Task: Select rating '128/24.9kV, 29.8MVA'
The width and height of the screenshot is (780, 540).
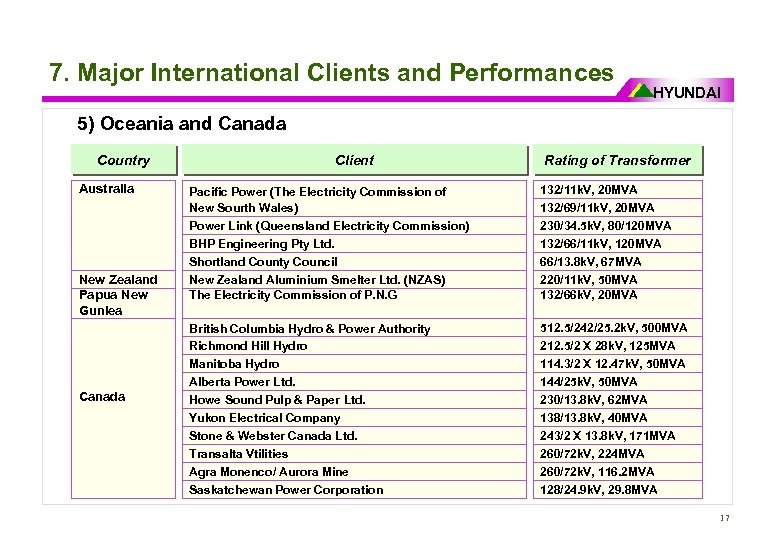Action: (x=617, y=489)
